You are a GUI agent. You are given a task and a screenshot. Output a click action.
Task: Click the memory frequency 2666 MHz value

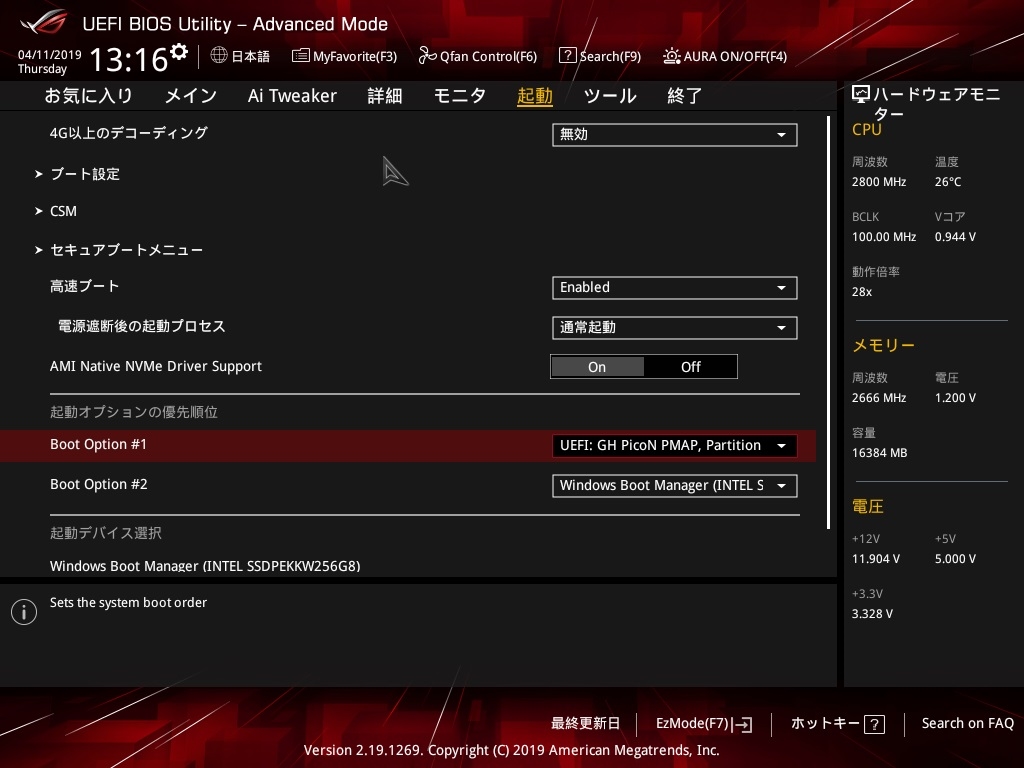[879, 398]
